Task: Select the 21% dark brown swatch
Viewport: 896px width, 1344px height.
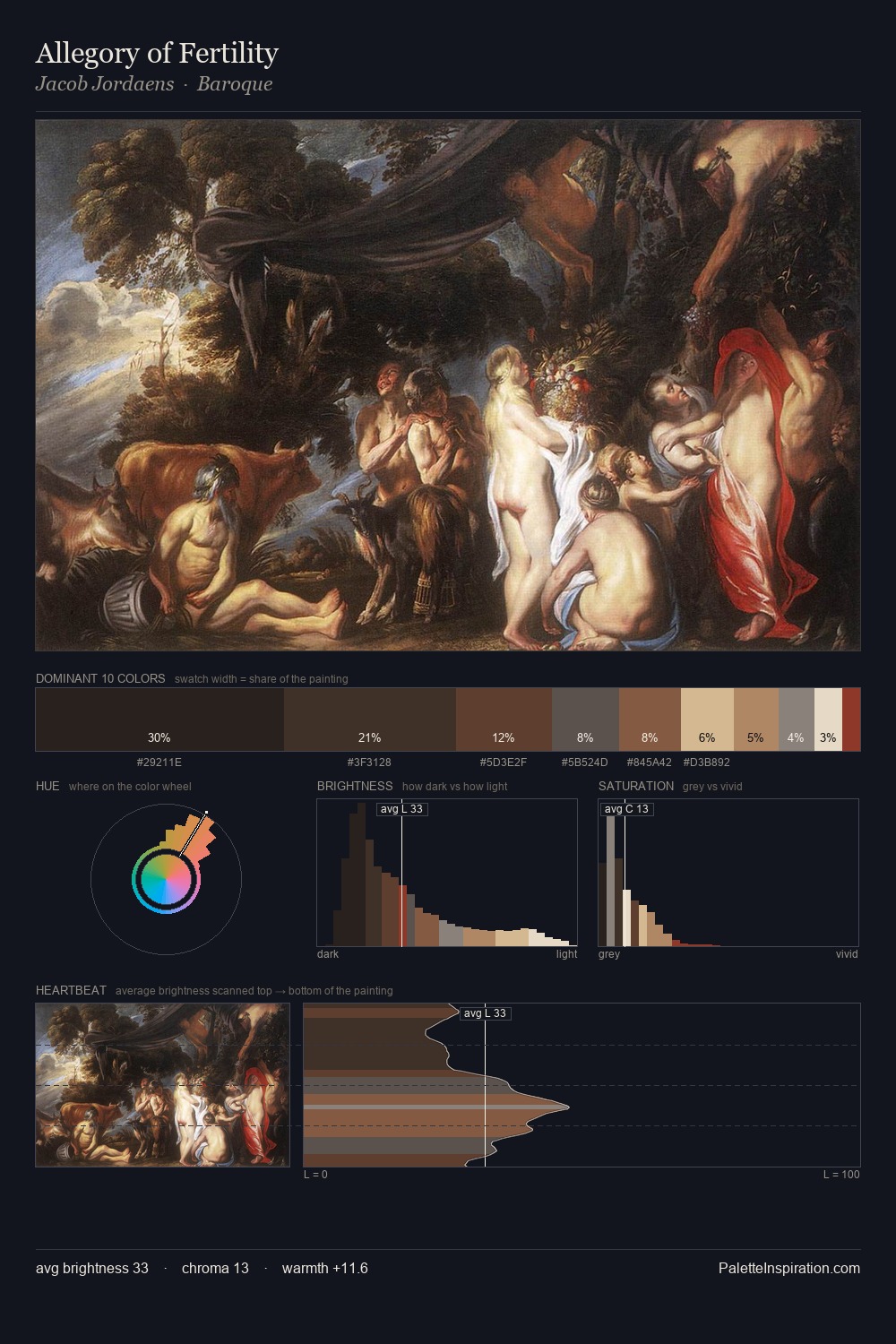Action: pyautogui.click(x=370, y=719)
